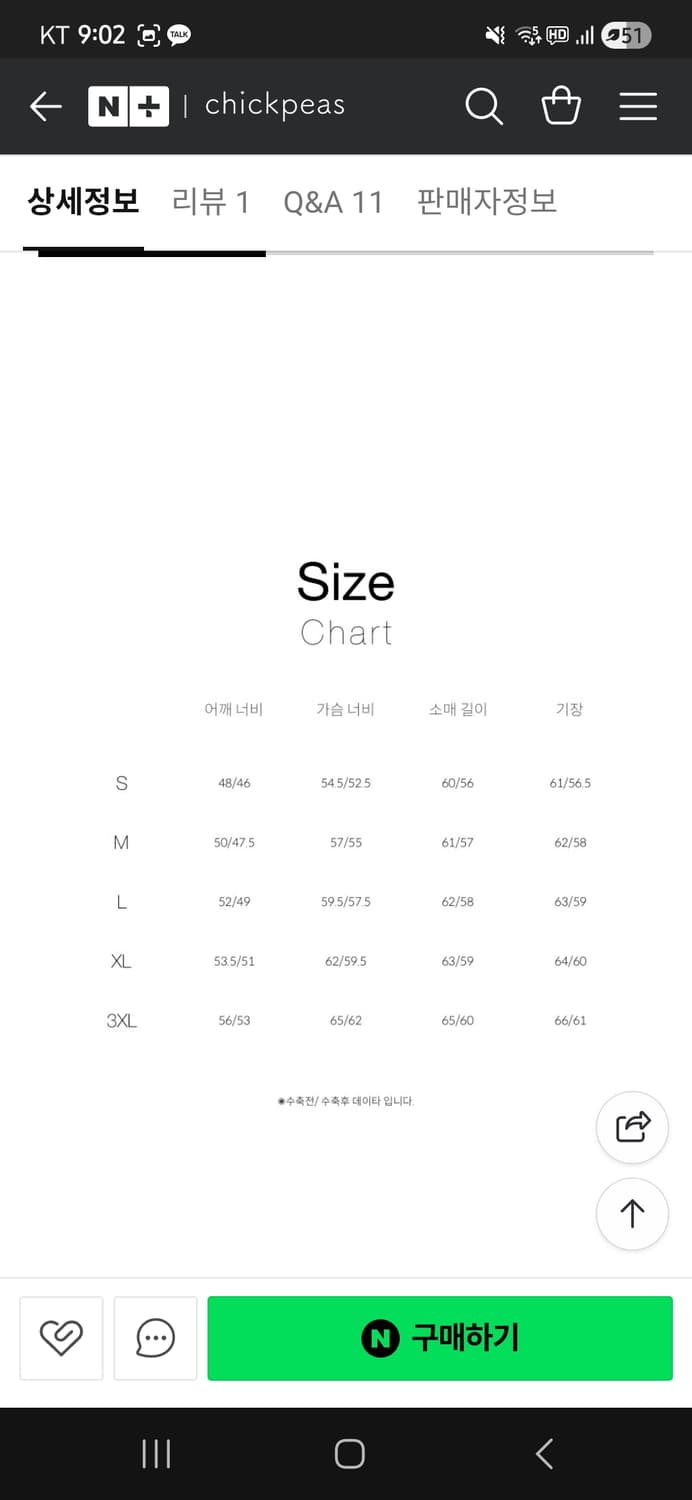The height and width of the screenshot is (1500, 692).
Task: Add product to wishlist with heart icon
Action: point(61,1338)
